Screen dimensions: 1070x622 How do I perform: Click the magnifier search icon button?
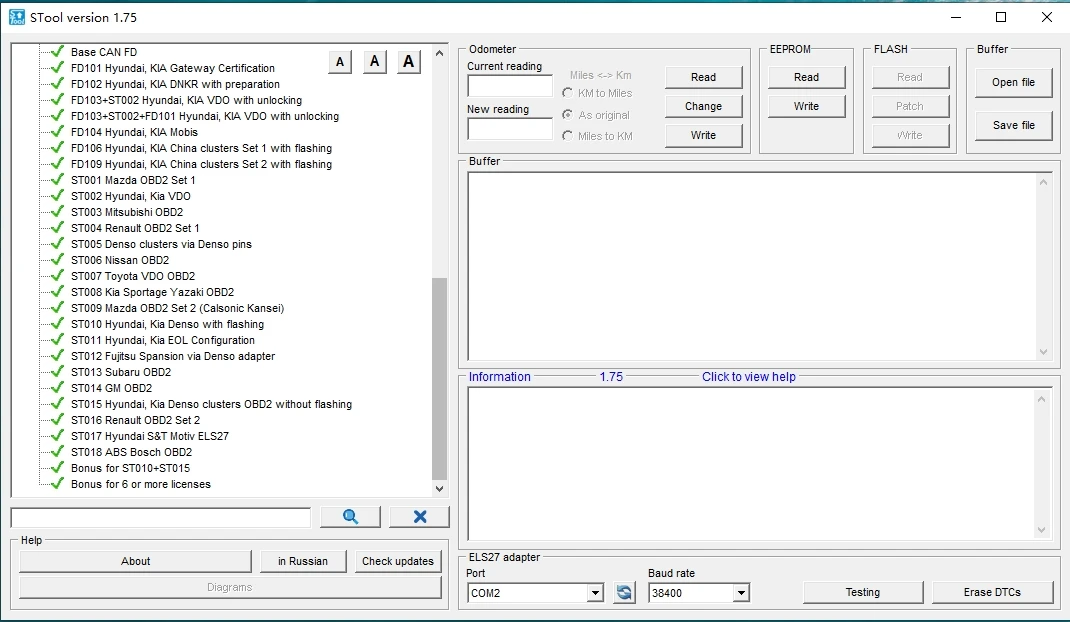coord(350,517)
